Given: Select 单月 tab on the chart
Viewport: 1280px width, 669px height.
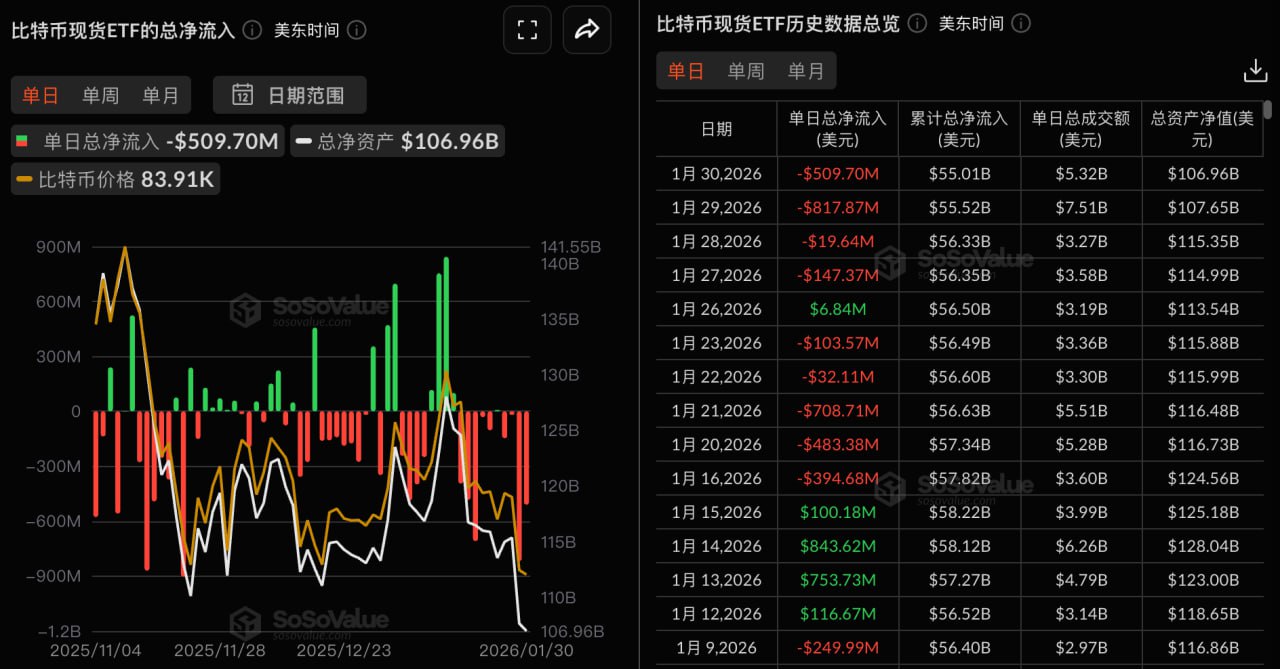Looking at the screenshot, I should coord(160,95).
